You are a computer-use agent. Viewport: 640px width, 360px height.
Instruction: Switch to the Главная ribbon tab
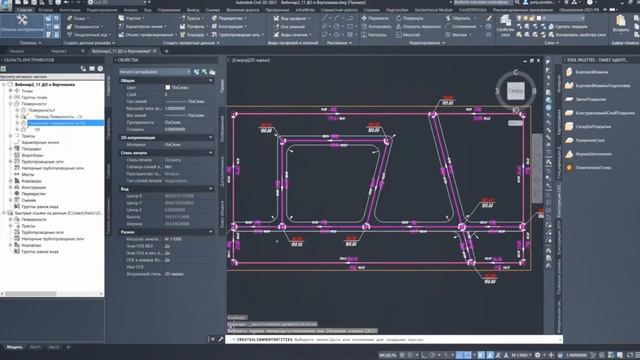click(x=24, y=10)
